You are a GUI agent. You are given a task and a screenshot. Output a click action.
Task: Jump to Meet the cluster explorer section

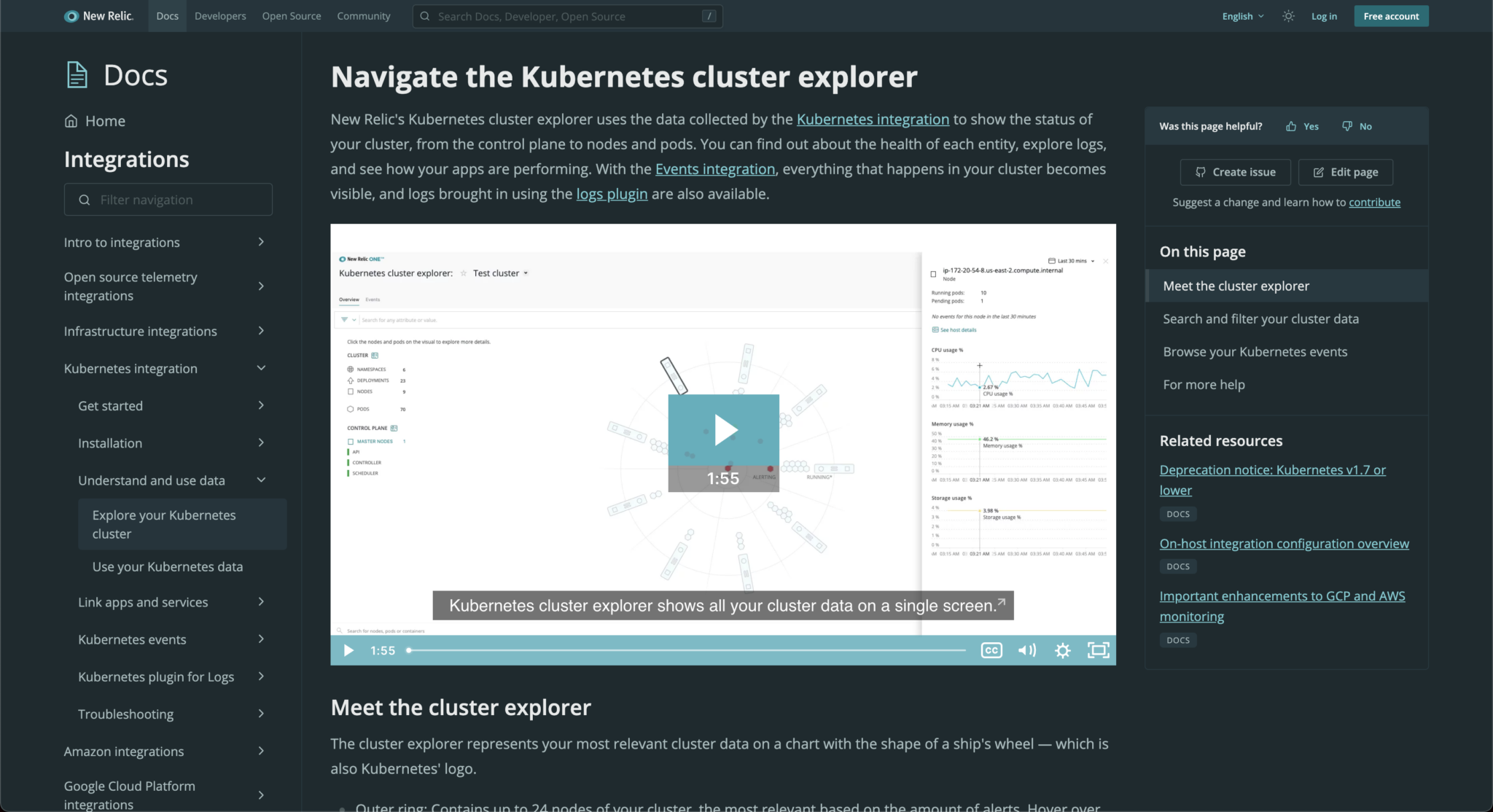click(x=1236, y=286)
